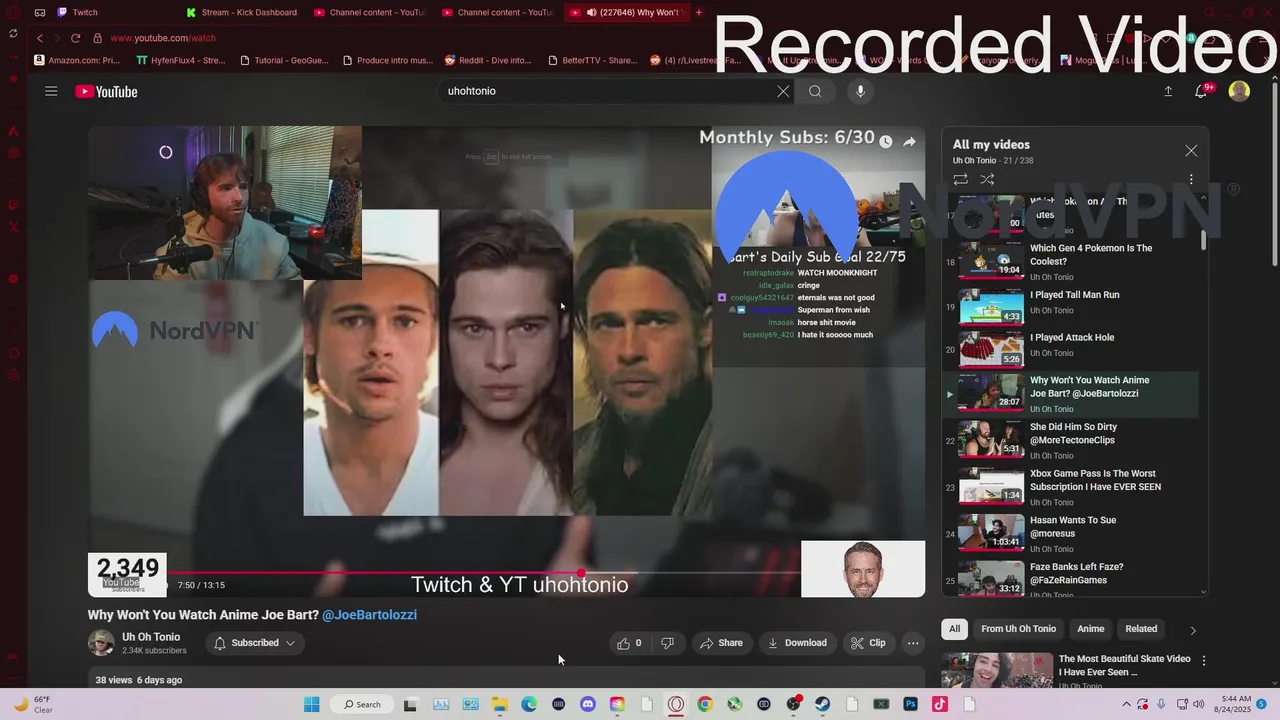Click the magnifier search button
Viewport: 1280px width, 720px height.
(815, 91)
